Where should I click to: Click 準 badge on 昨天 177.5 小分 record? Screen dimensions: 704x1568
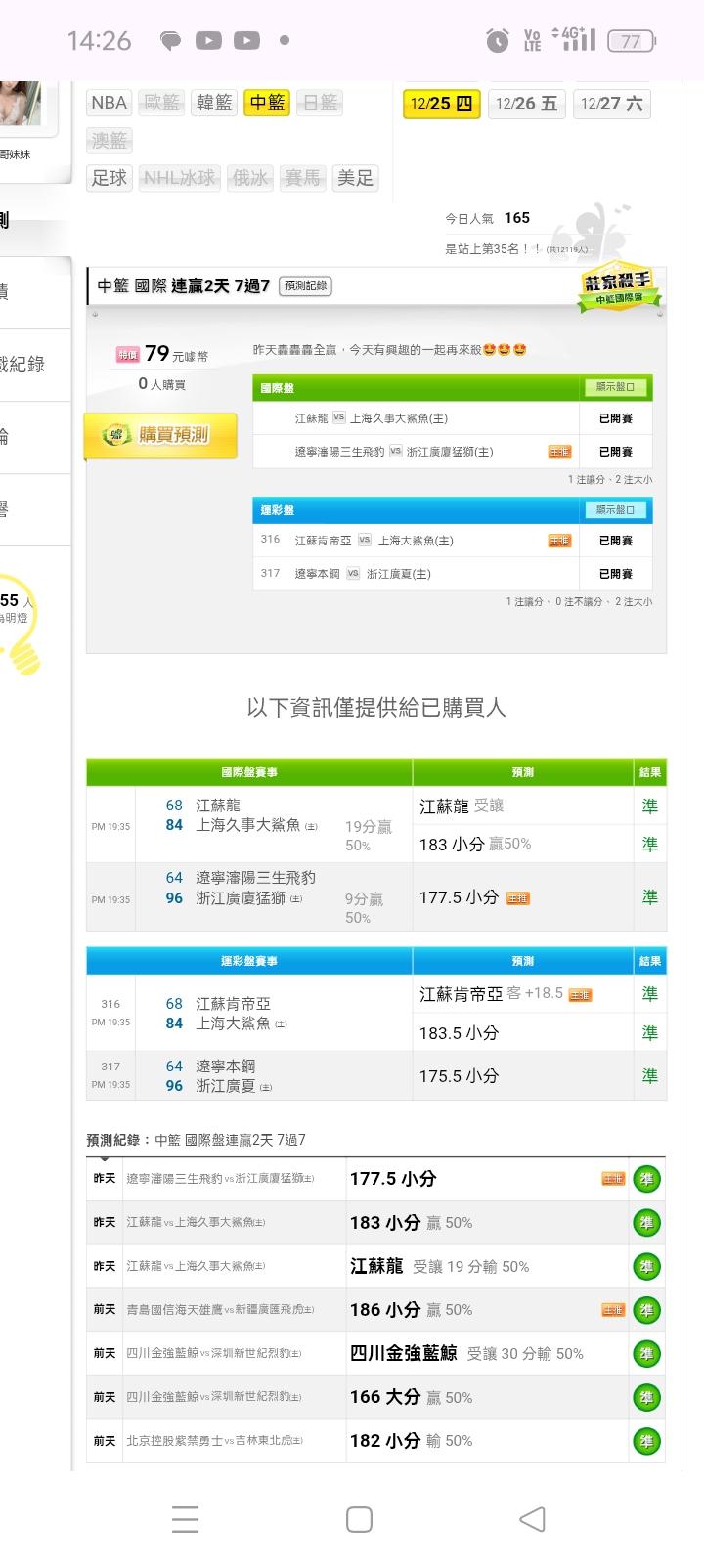[x=646, y=1180]
